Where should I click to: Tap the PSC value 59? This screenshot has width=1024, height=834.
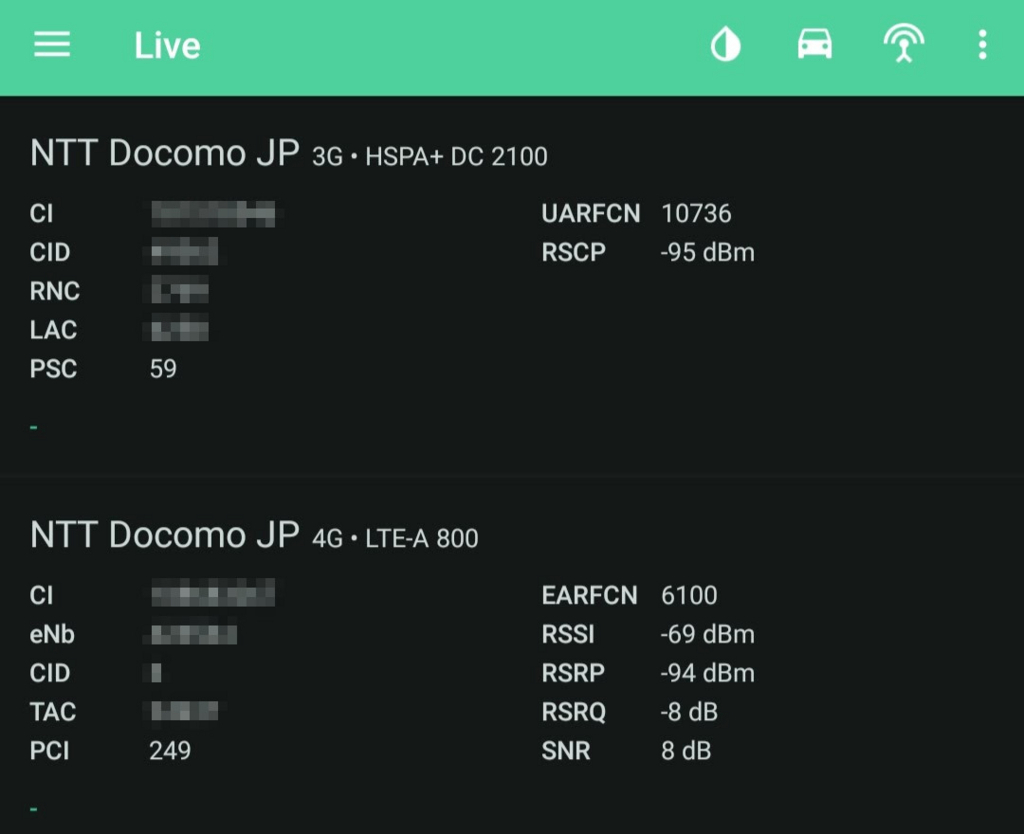click(x=163, y=368)
